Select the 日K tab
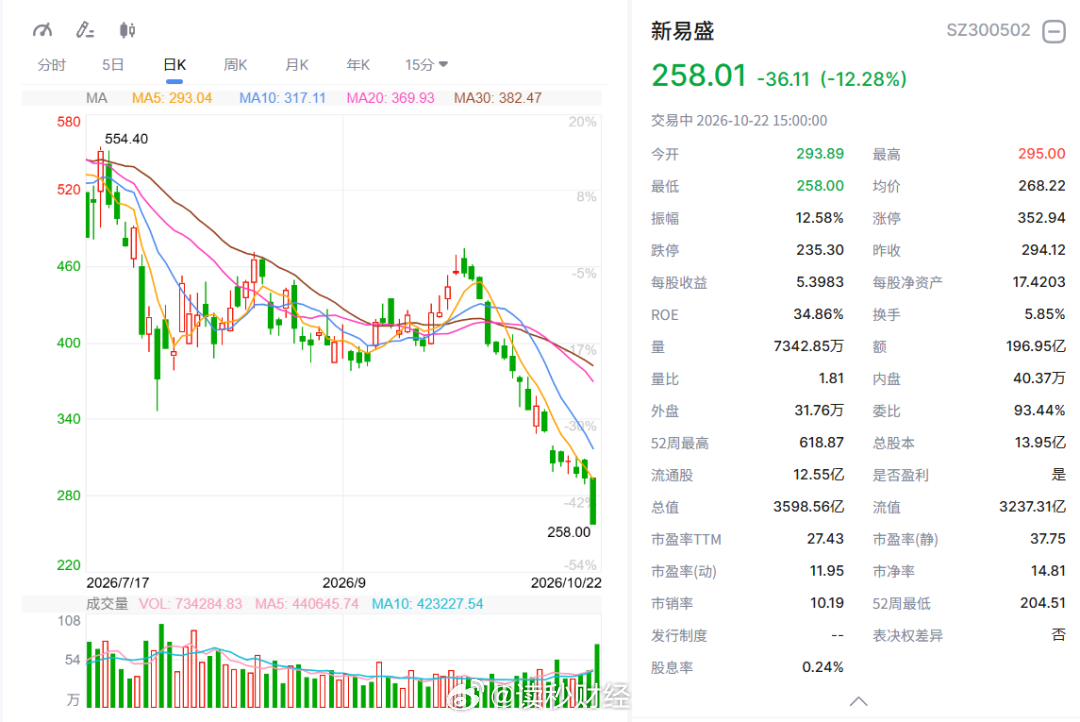The width and height of the screenshot is (1080, 722). click(174, 65)
